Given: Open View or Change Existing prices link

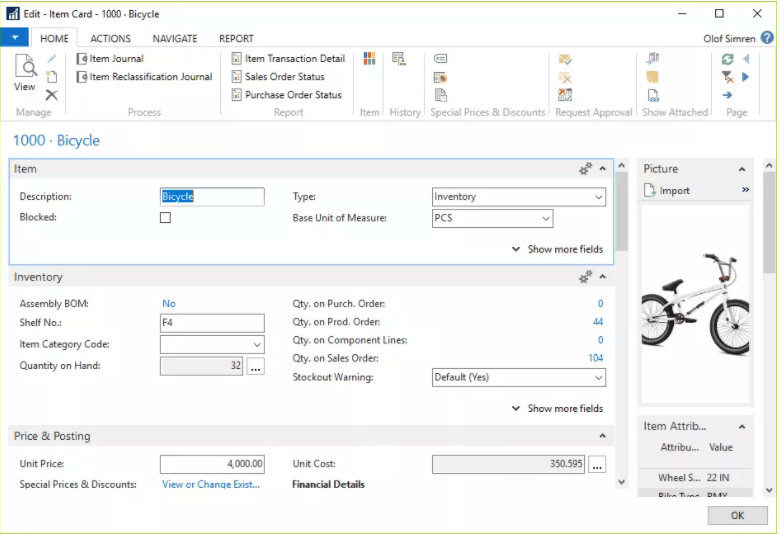Looking at the screenshot, I should (211, 484).
